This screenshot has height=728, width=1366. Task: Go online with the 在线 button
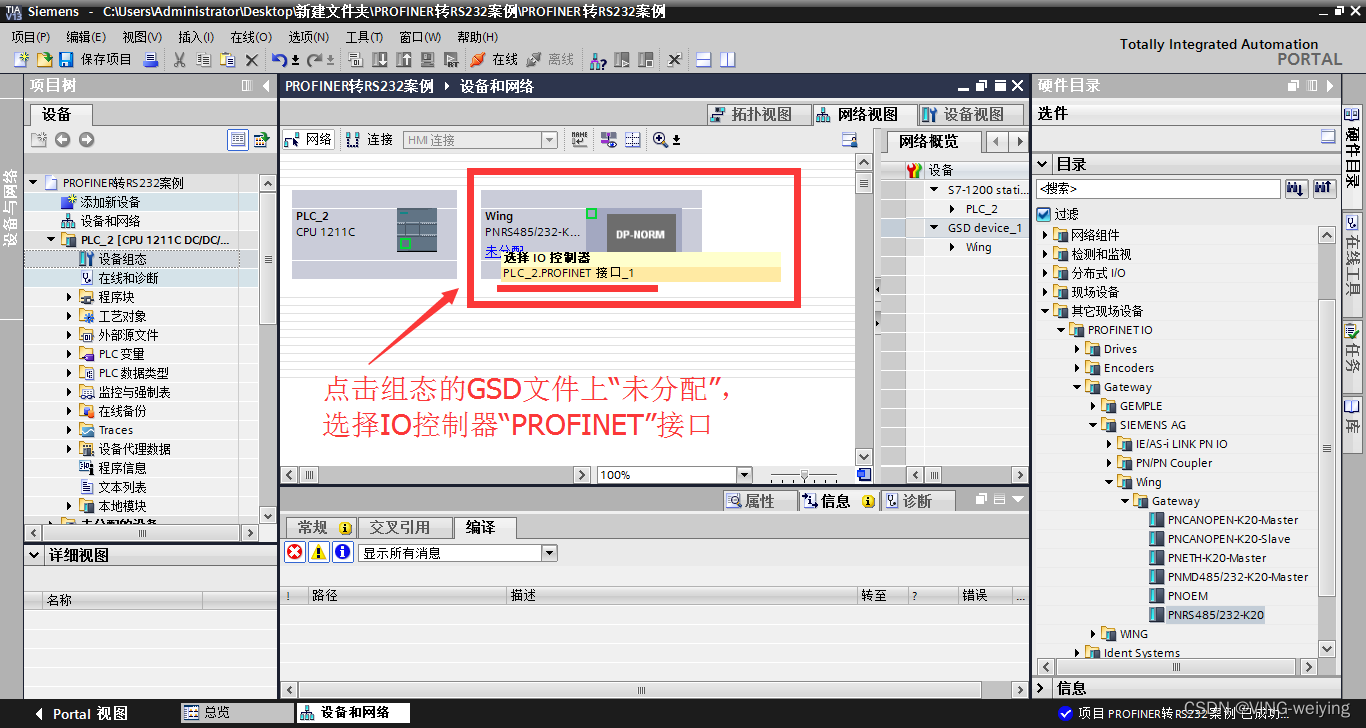coord(494,60)
